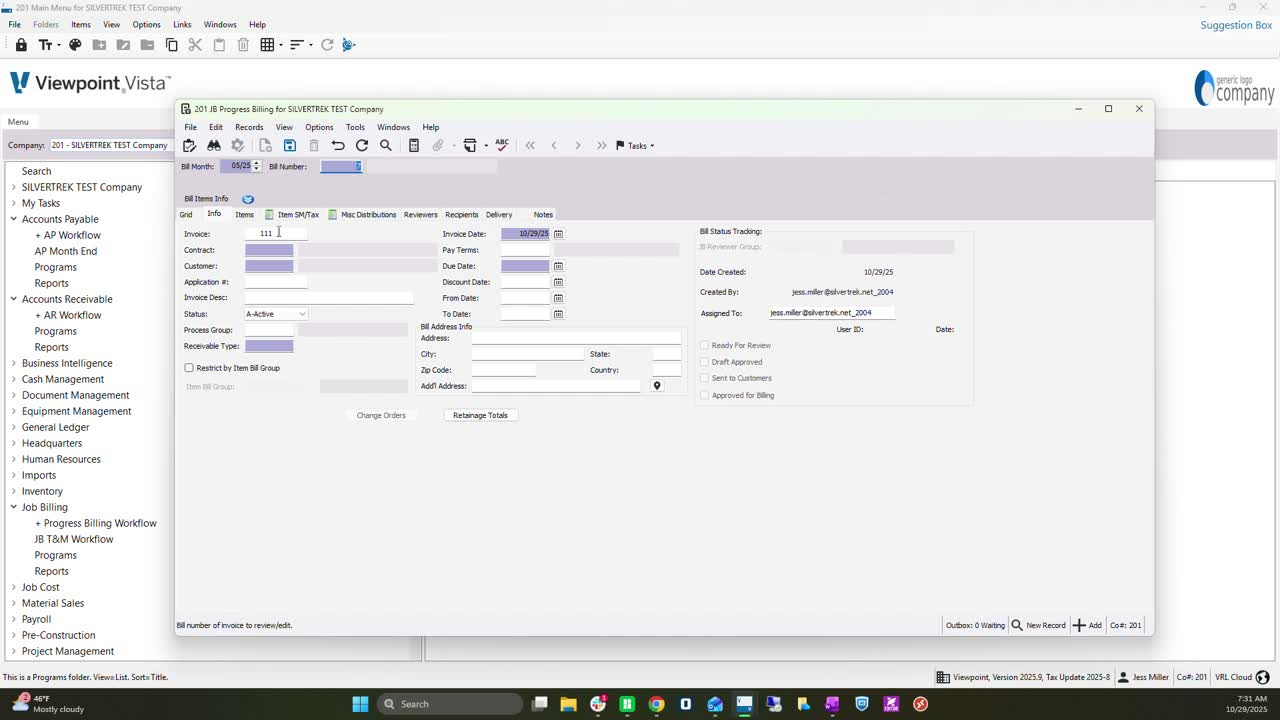Open Slack from the taskbar

point(598,704)
